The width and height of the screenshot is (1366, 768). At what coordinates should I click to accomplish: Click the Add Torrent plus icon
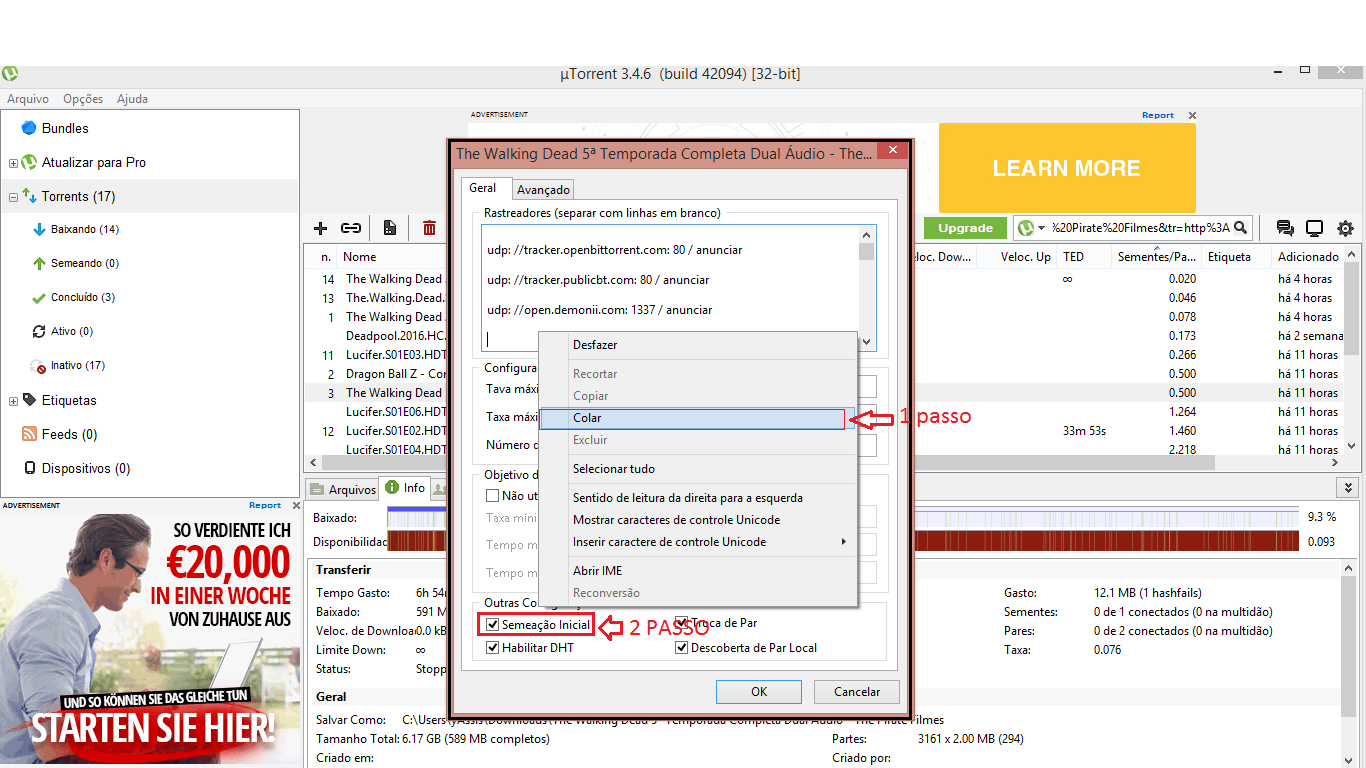(x=321, y=228)
